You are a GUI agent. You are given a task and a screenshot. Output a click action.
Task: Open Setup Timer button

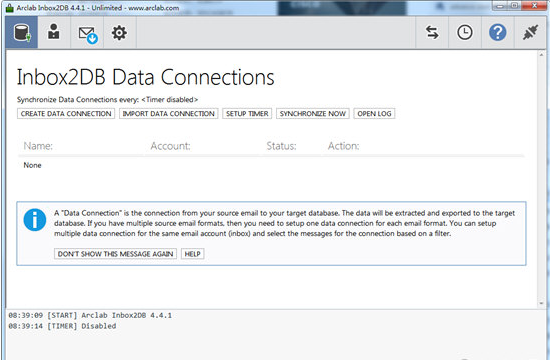coord(247,114)
